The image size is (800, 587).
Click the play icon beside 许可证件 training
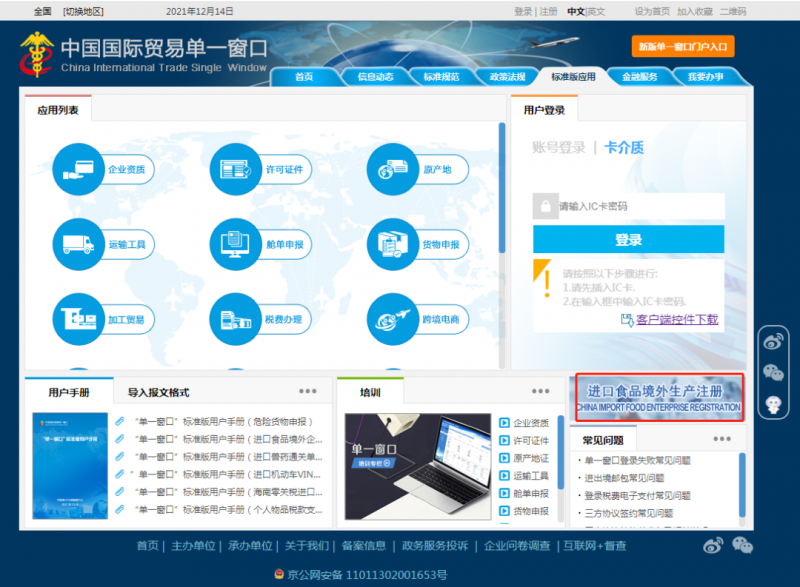tap(504, 440)
